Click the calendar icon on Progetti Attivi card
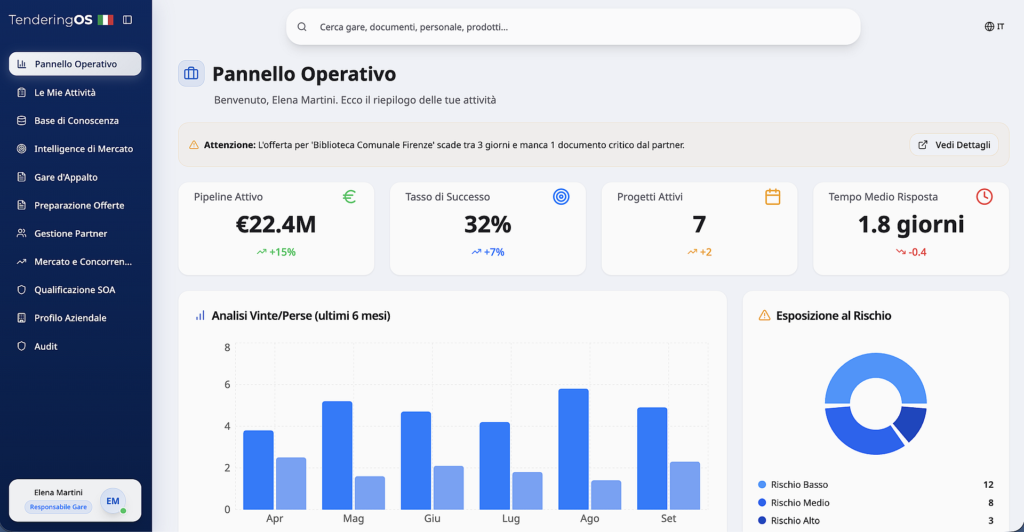Screen dimensions: 1024x532 point(772,197)
